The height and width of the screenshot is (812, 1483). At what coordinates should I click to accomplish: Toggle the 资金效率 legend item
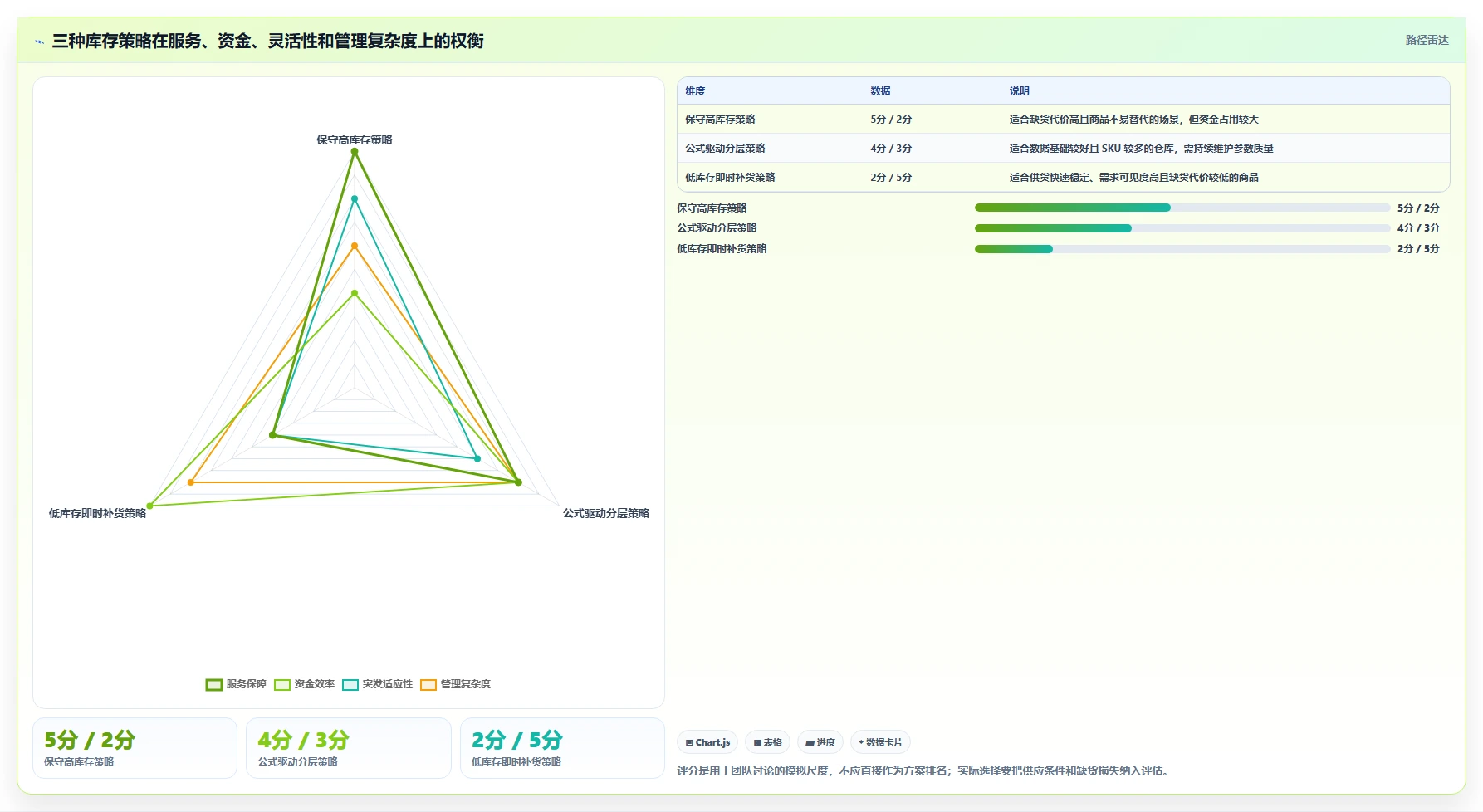pyautogui.click(x=304, y=684)
